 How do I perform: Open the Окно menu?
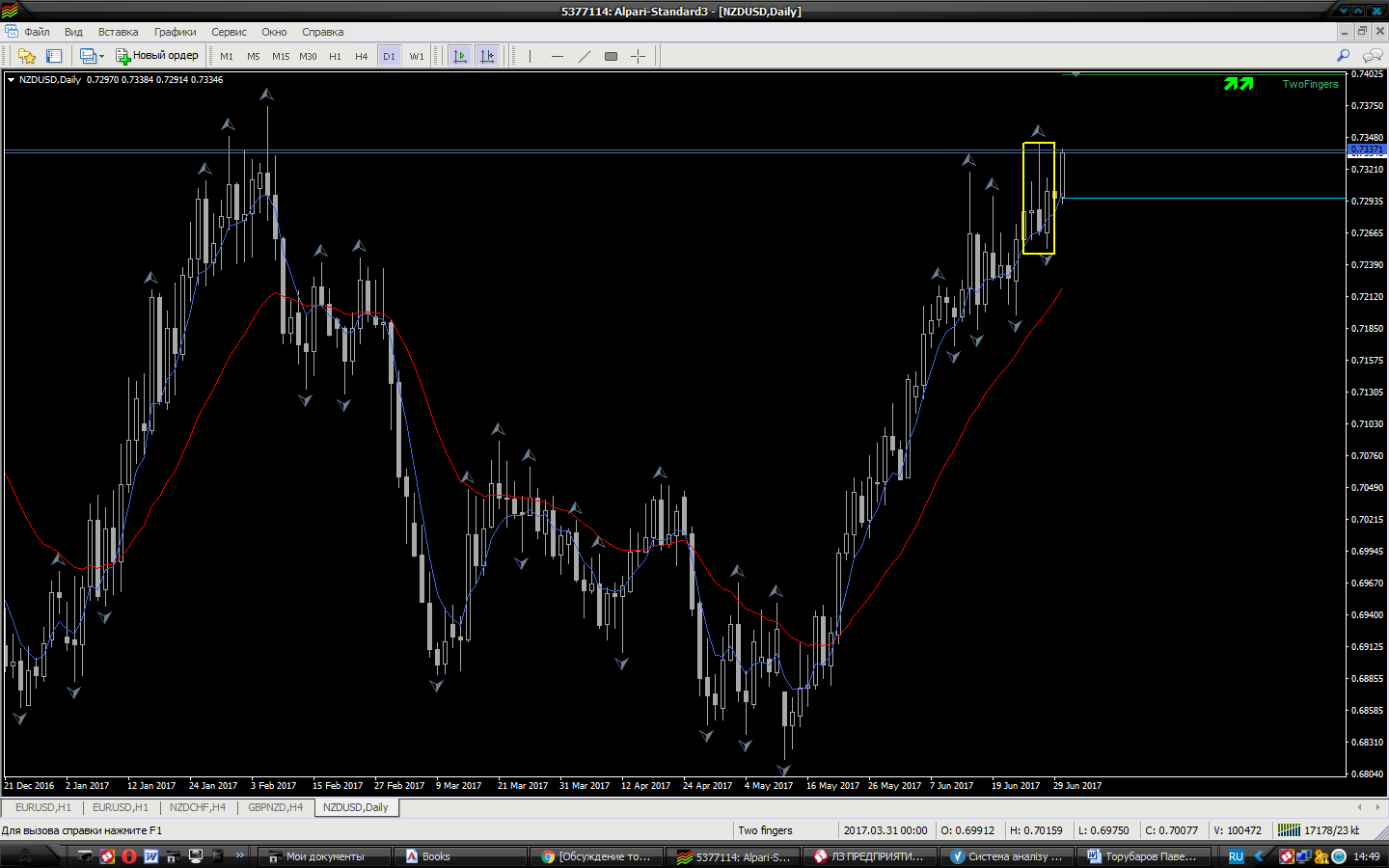click(274, 32)
